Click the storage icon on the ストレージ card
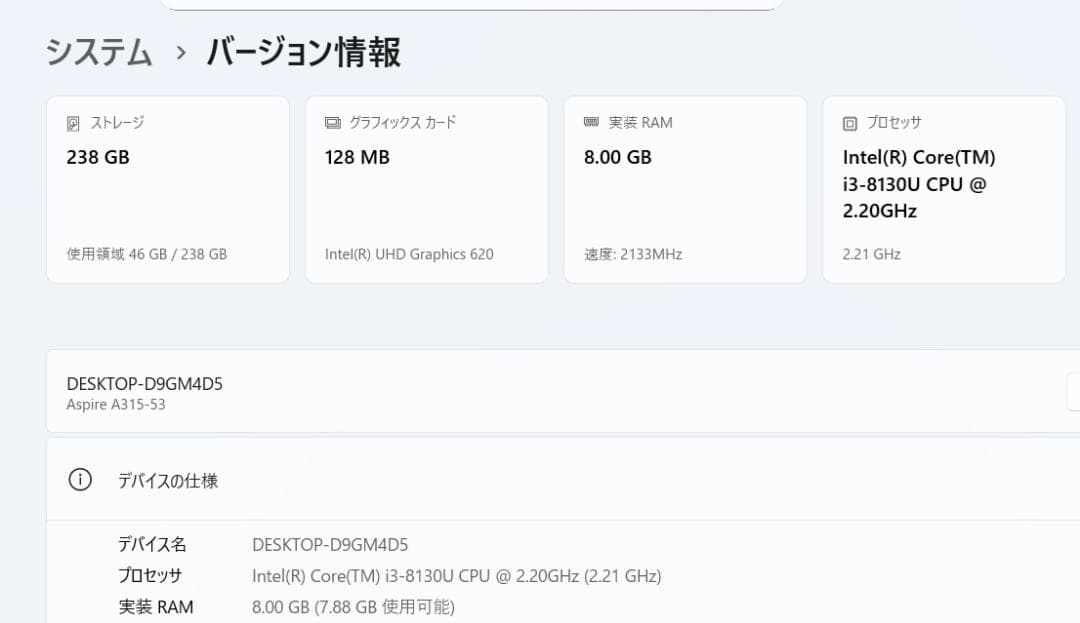 click(x=71, y=122)
